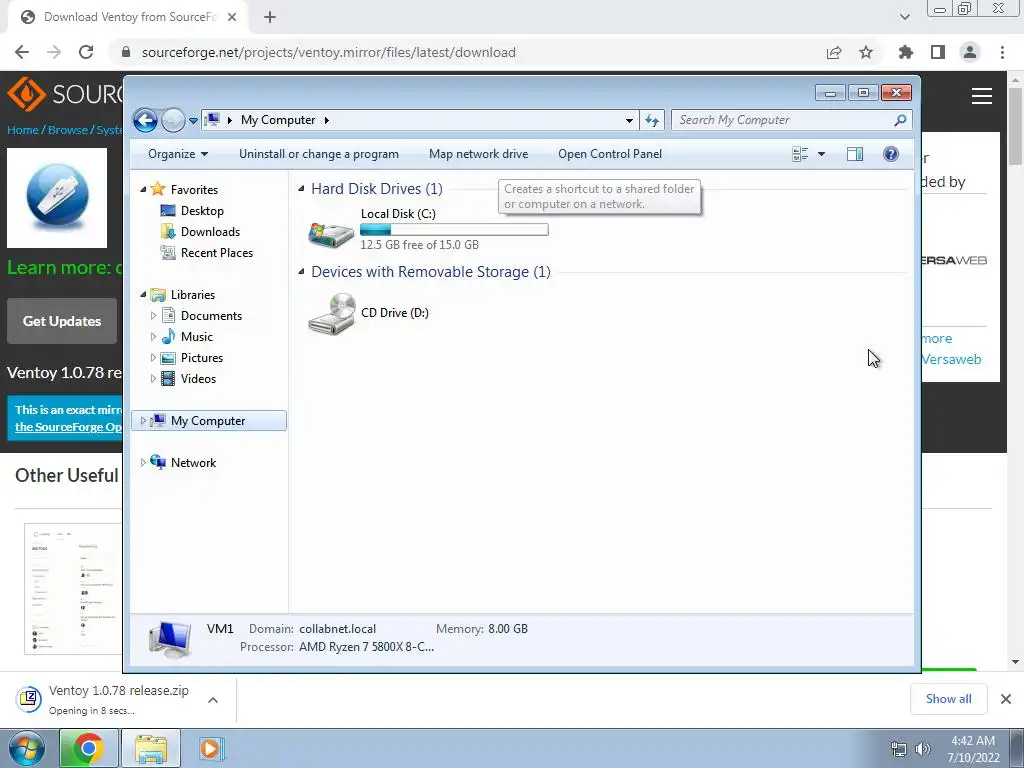Click Show all downloads button
Screen dimensions: 1024x768
948,699
